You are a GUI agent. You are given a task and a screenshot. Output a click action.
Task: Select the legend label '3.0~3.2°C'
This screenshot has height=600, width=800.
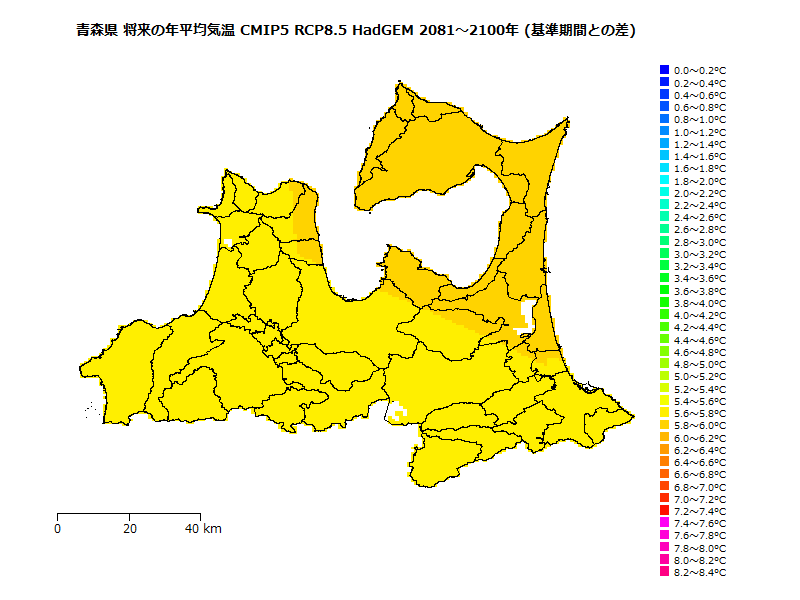(700, 255)
